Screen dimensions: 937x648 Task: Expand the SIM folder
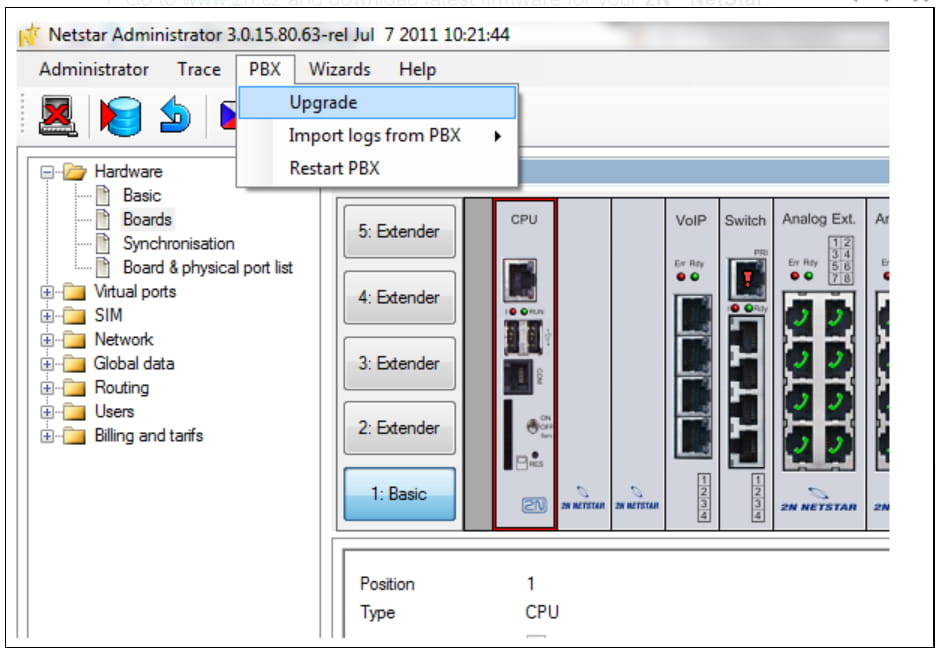(x=47, y=316)
